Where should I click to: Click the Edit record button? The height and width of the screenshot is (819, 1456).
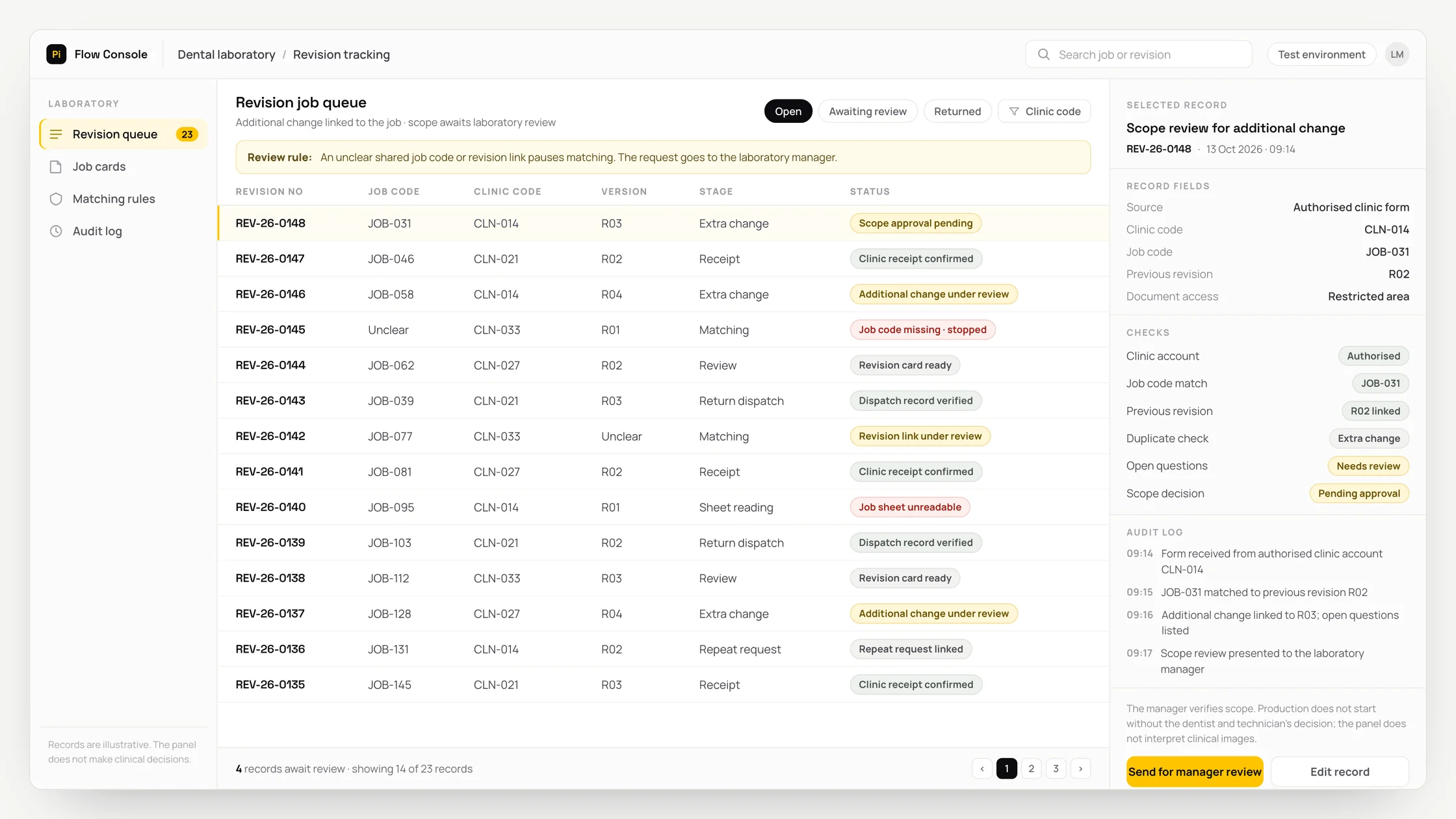coord(1340,772)
